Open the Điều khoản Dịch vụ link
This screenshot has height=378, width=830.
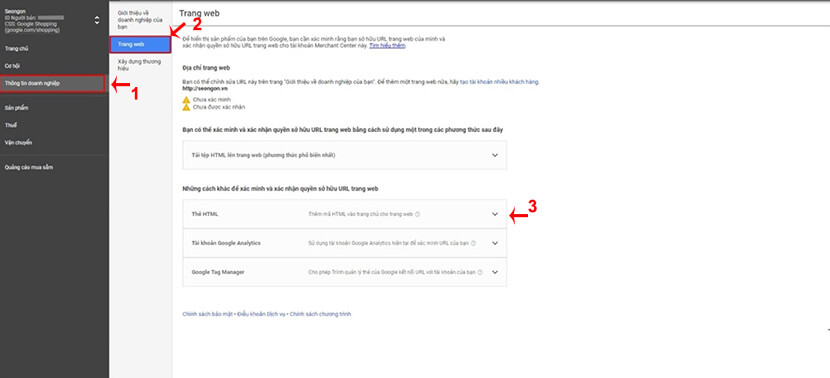[261, 314]
